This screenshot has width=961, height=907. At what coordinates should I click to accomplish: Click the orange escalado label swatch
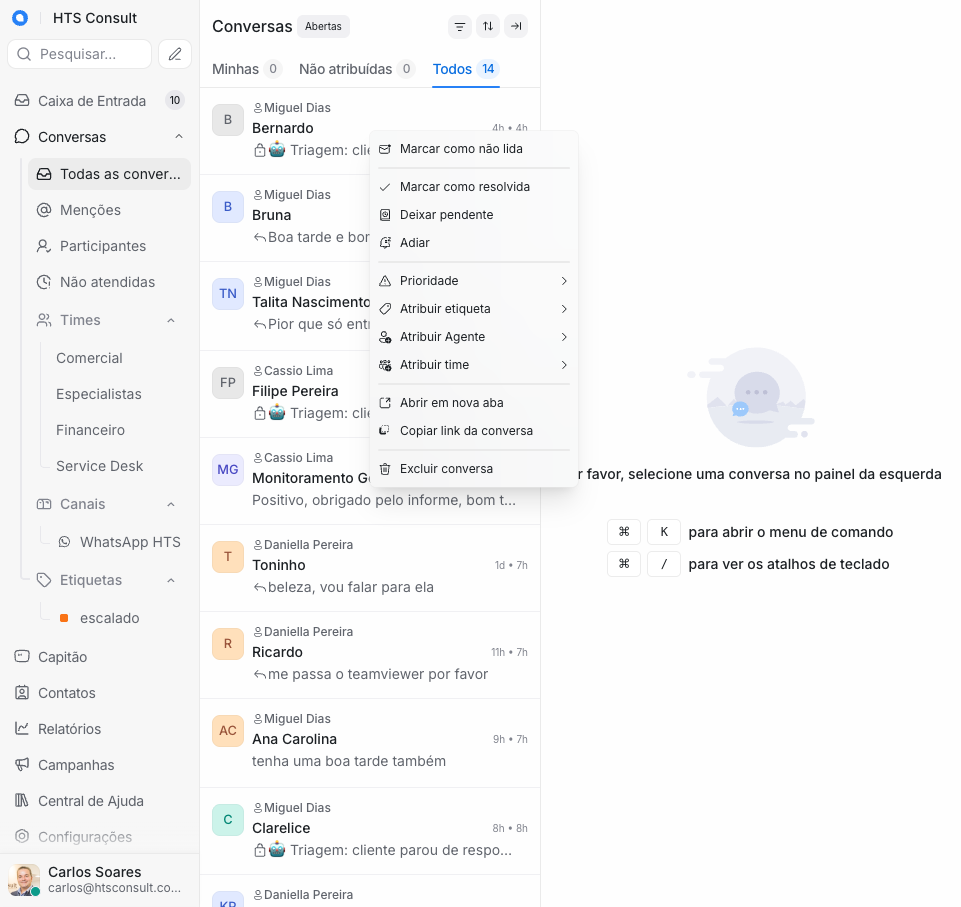(64, 618)
